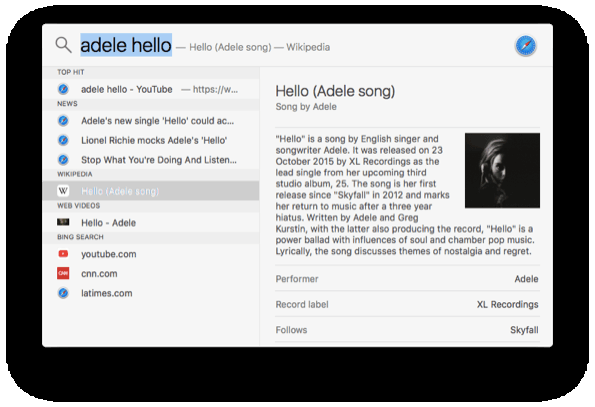This screenshot has height=407, width=595.
Task: Click the Song by Adele subtitle
Action: pyautogui.click(x=306, y=107)
